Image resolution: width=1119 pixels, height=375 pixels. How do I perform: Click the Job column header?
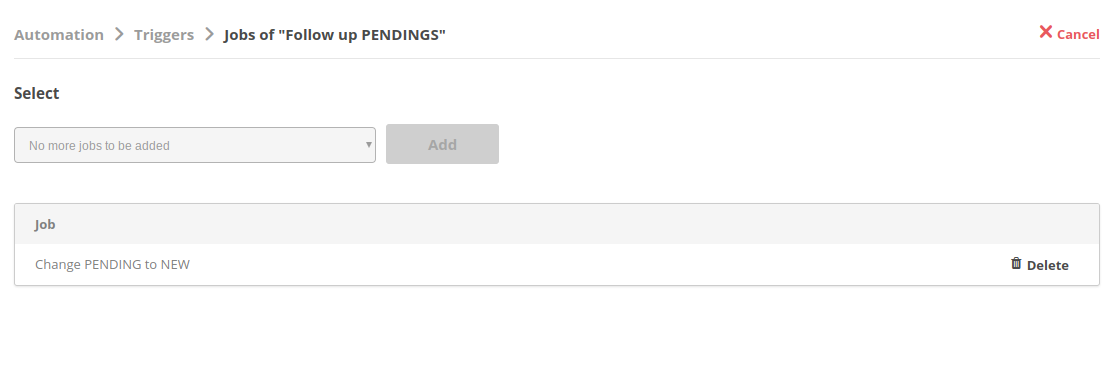pos(45,224)
